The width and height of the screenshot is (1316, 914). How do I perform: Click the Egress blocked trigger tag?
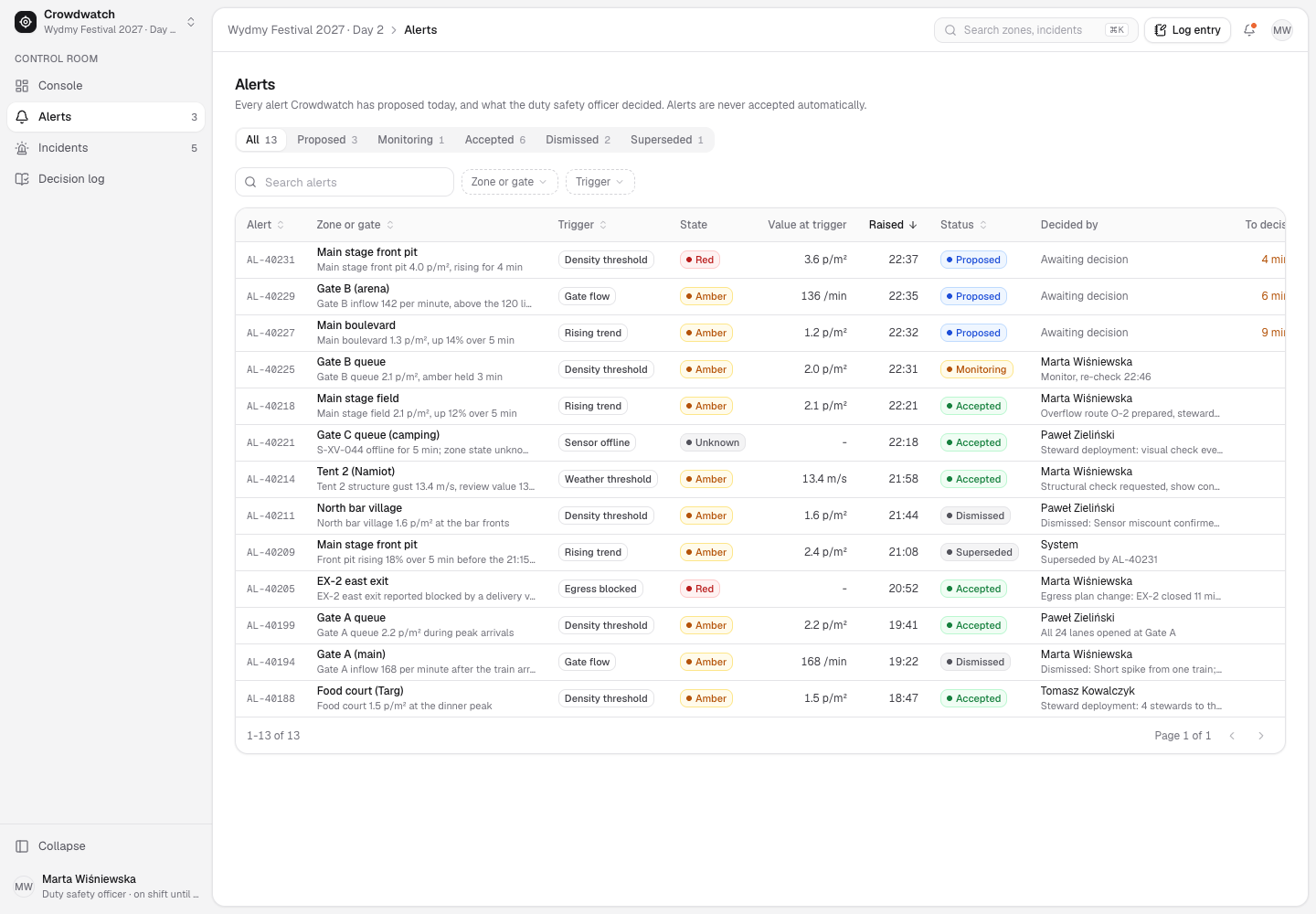tap(600, 589)
